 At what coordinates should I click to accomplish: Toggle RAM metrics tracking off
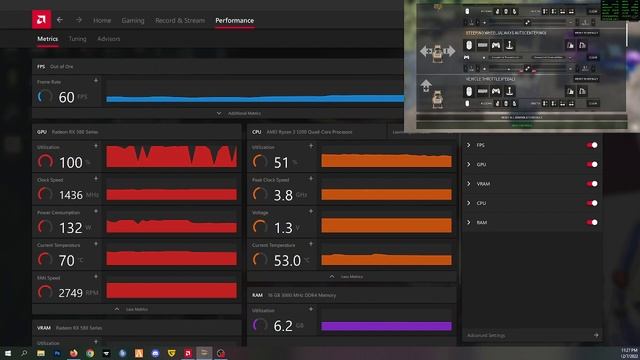592,222
